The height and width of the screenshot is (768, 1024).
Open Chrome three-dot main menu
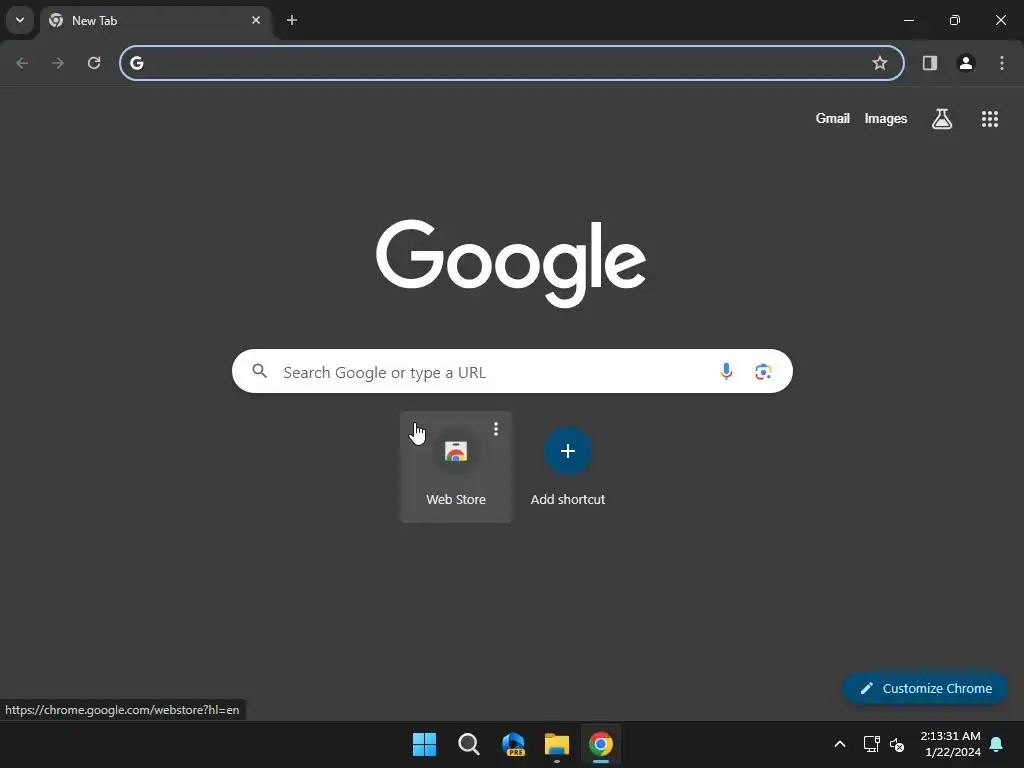(x=1002, y=63)
